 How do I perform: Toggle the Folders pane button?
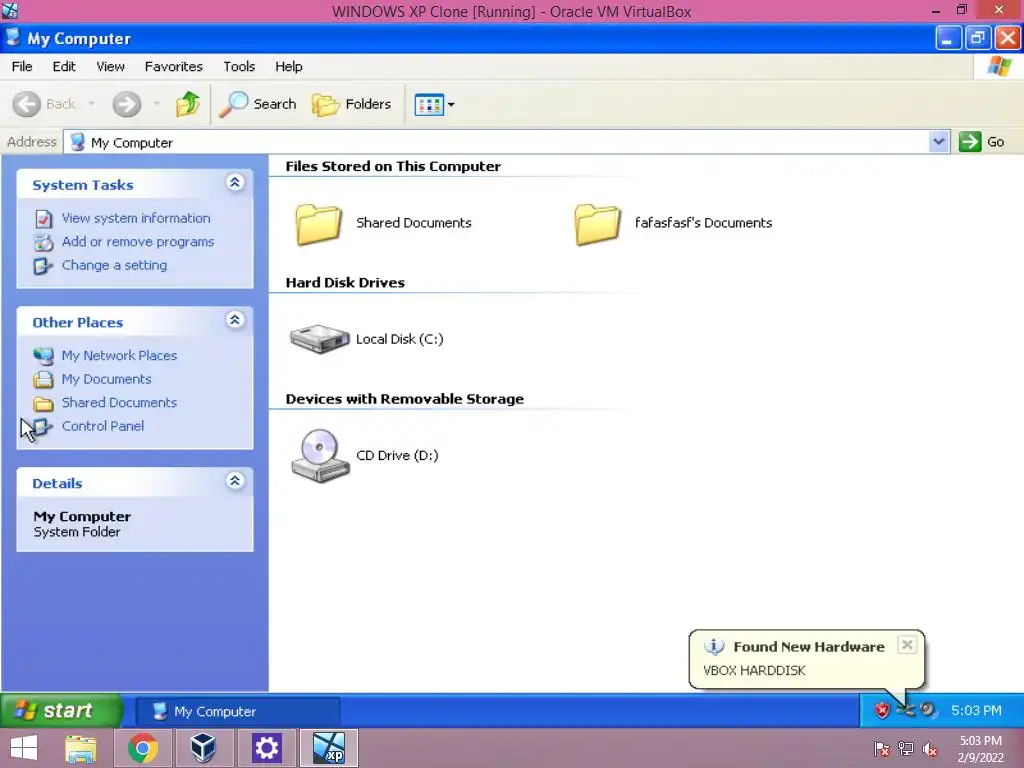[x=352, y=104]
